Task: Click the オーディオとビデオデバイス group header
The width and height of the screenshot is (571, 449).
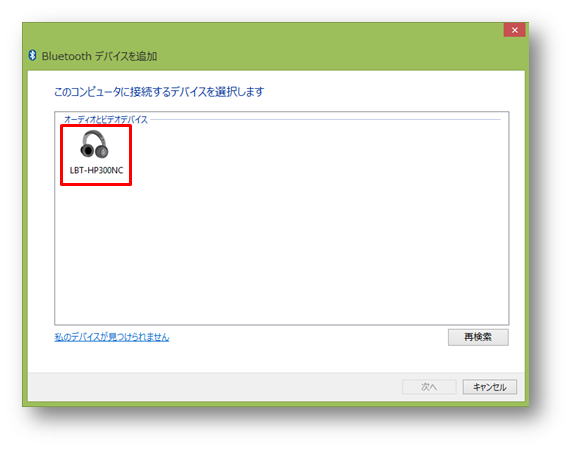Action: tap(106, 119)
